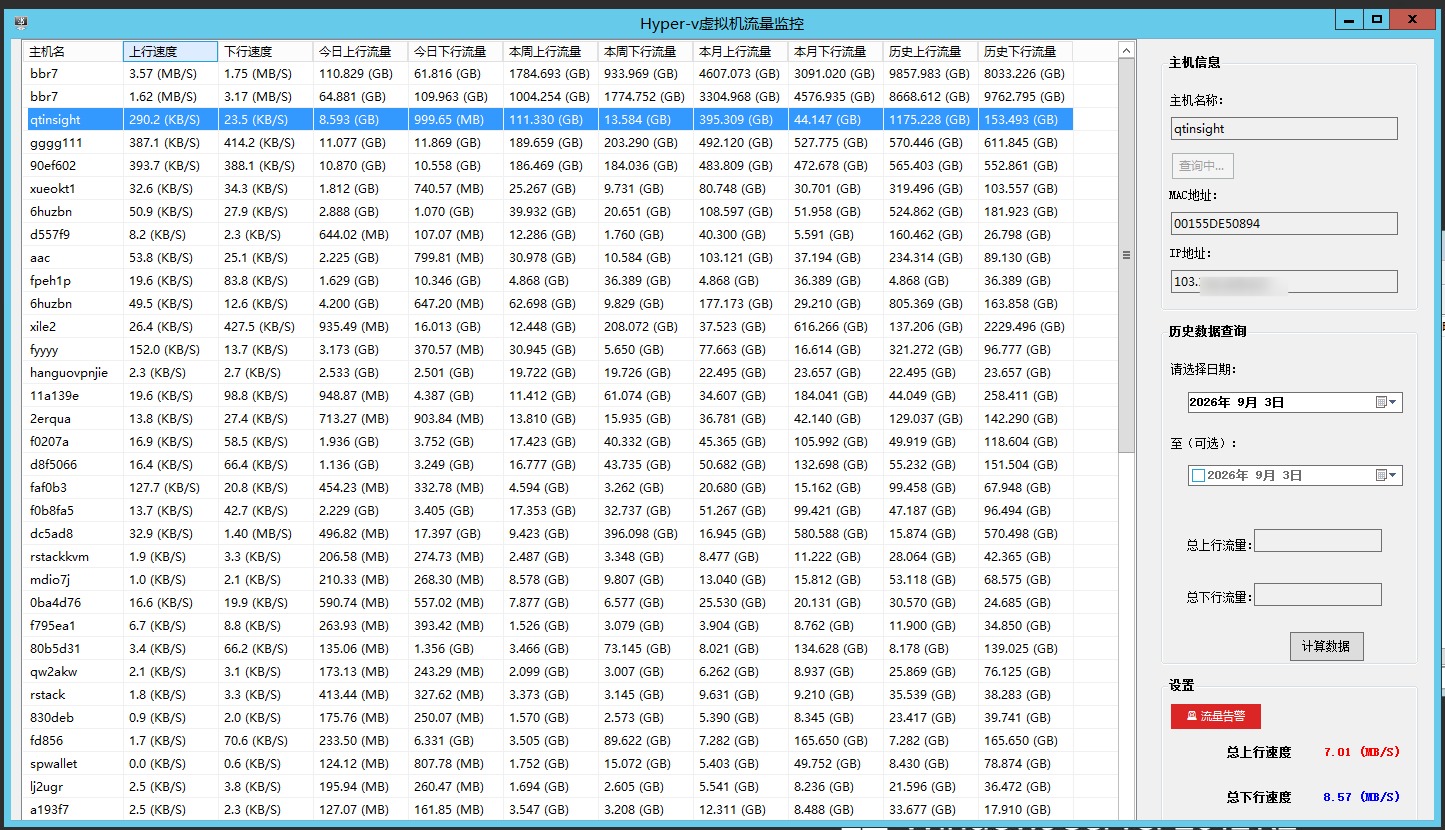This screenshot has height=830, width=1445.
Task: Select the xile2 host row
Action: click(549, 327)
